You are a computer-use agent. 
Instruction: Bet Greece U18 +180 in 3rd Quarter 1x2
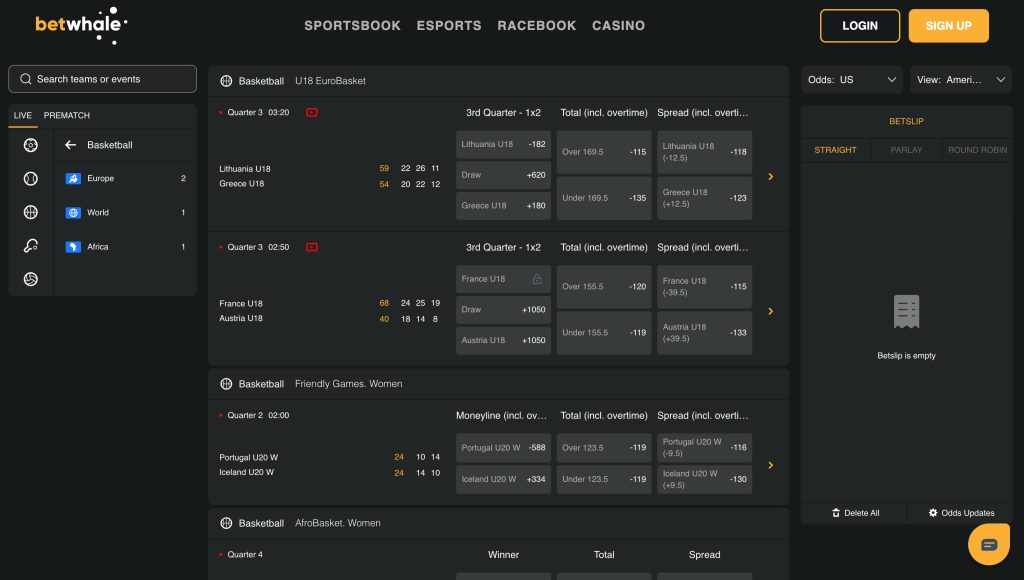[503, 206]
